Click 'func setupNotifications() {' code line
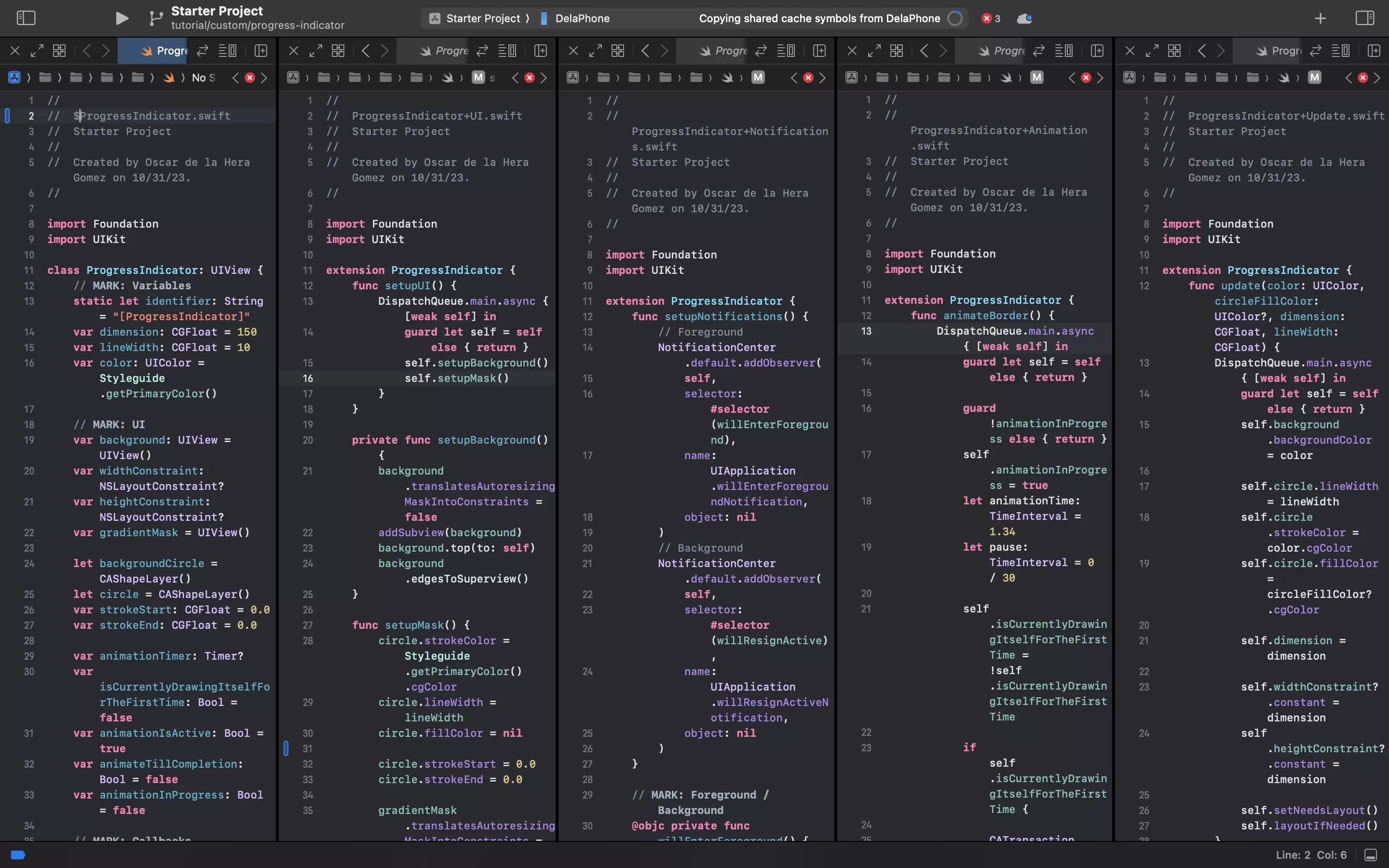Viewport: 1389px width, 868px height. coord(720,316)
